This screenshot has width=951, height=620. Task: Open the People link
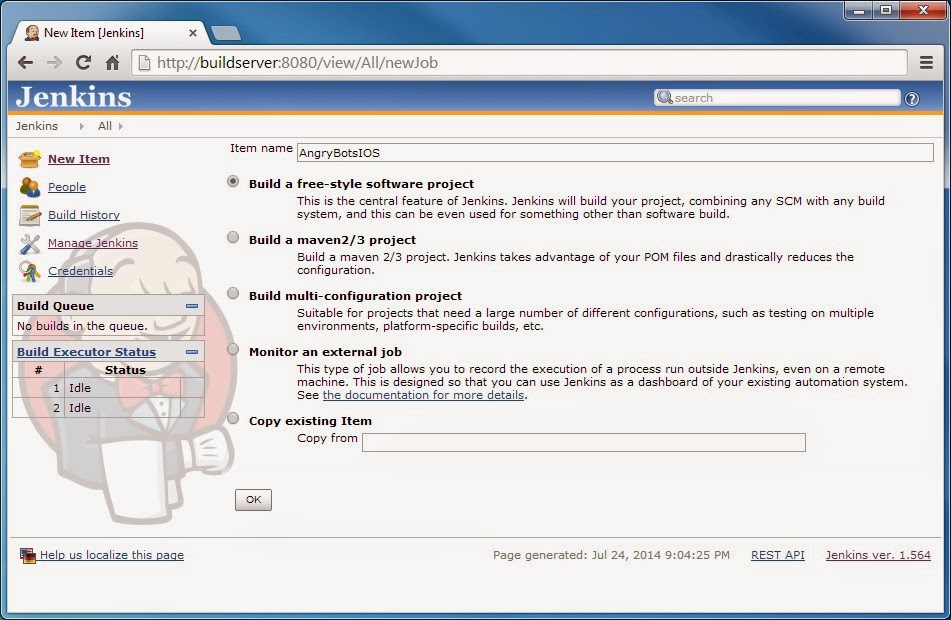coord(67,187)
